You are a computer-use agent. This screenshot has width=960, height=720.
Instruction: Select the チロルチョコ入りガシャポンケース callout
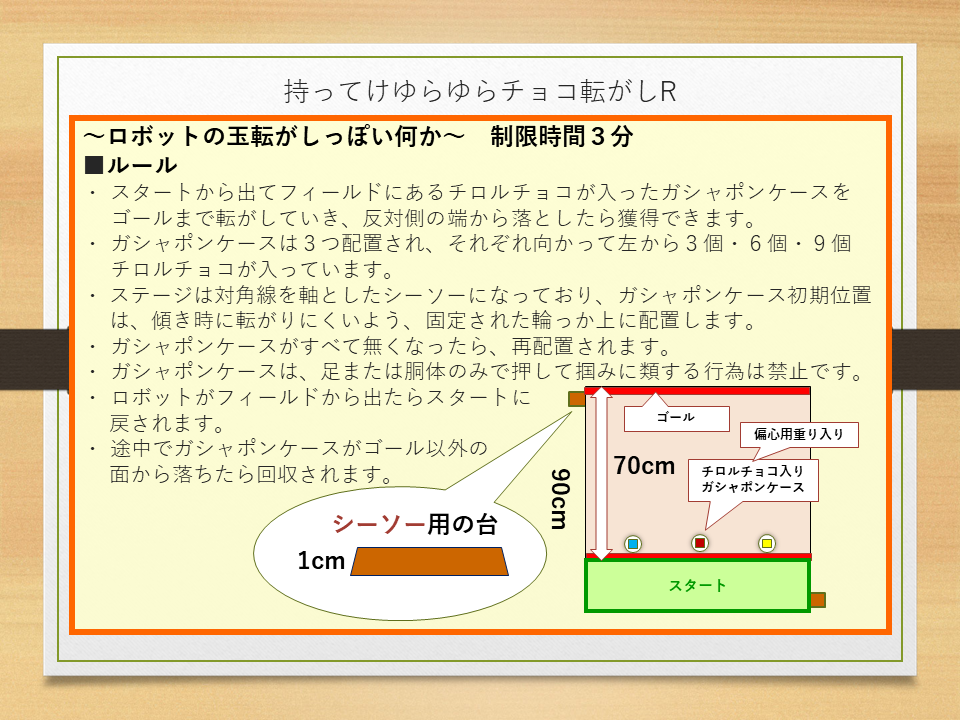(x=754, y=481)
